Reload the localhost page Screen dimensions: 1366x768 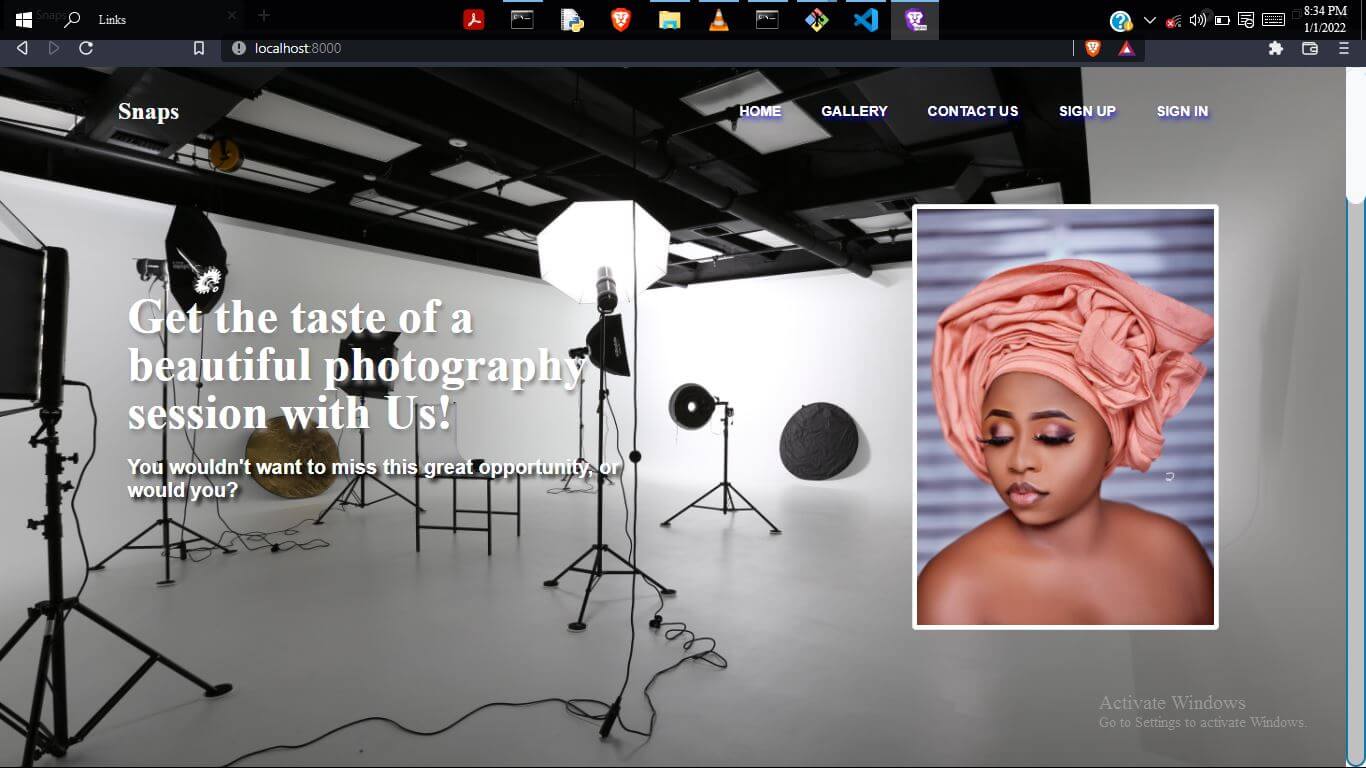pyautogui.click(x=86, y=48)
